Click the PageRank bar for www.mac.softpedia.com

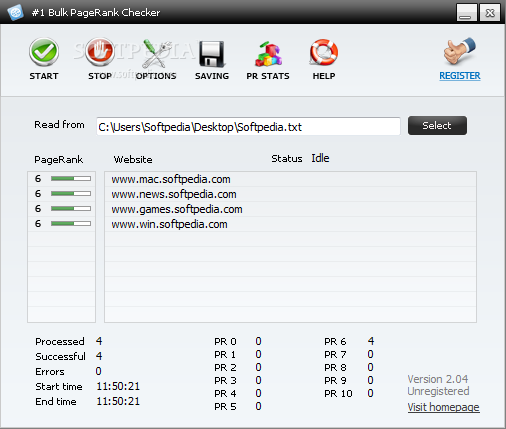tap(71, 179)
